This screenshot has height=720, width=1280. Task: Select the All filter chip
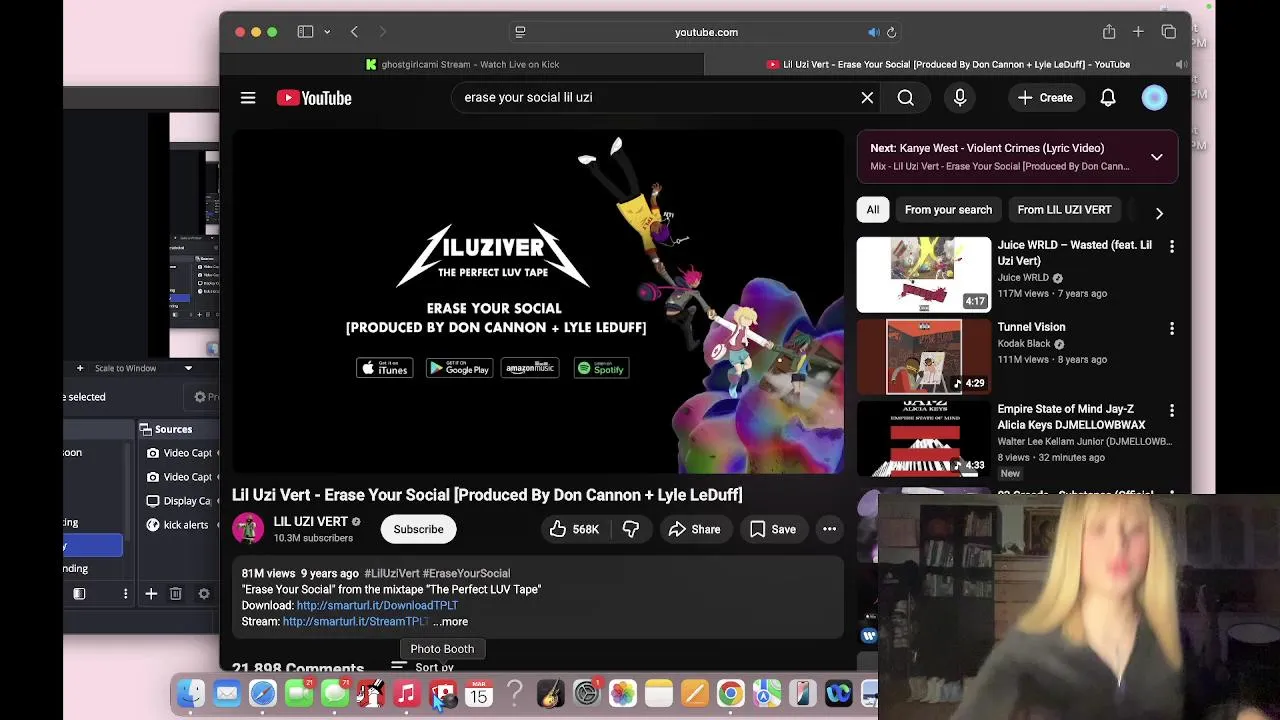873,210
